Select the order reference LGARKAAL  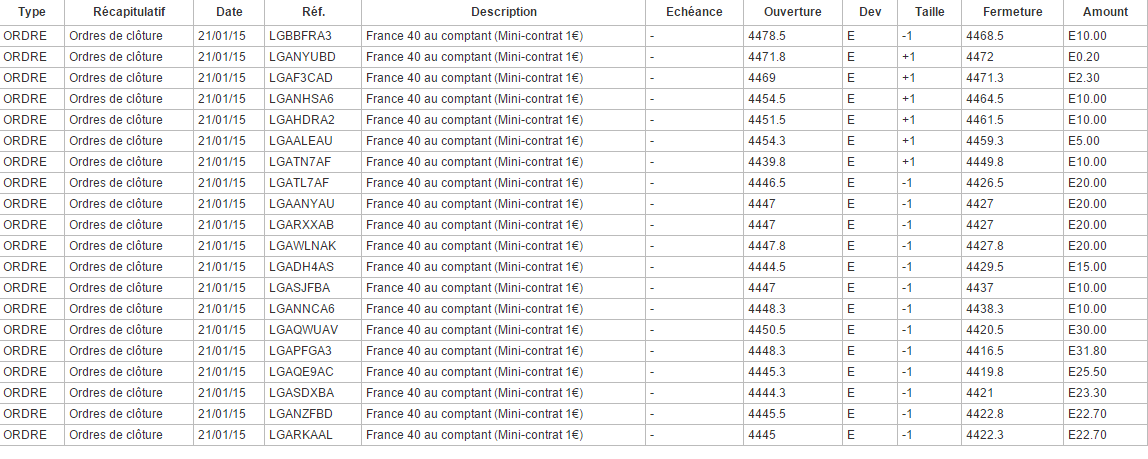click(x=300, y=434)
